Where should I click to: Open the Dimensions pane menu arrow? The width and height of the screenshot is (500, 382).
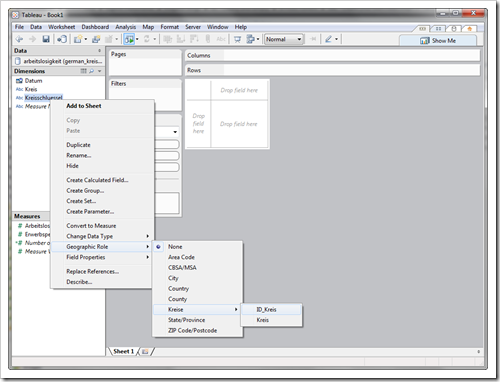pyautogui.click(x=99, y=71)
